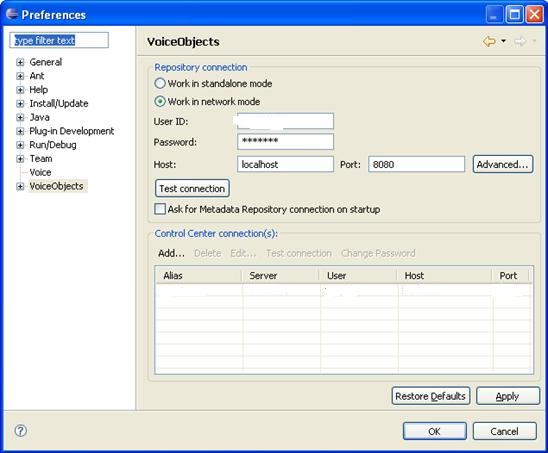Minimize the Preferences window

[494, 14]
